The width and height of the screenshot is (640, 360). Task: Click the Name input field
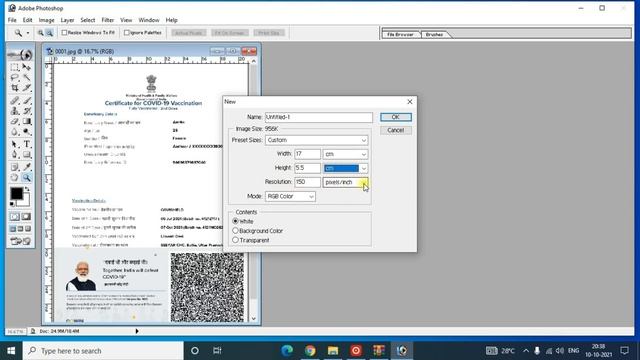tap(318, 117)
